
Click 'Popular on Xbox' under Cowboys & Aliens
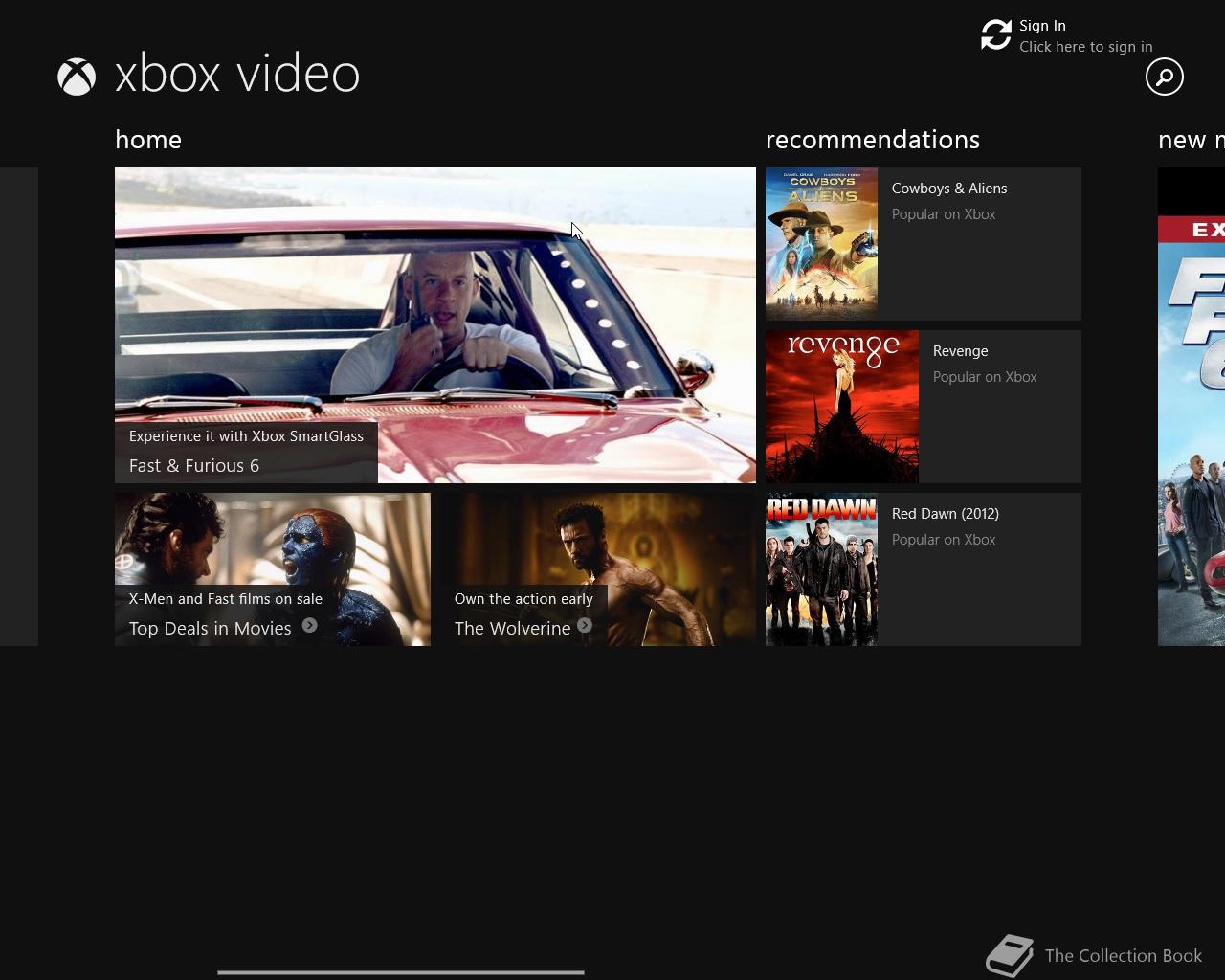[944, 214]
